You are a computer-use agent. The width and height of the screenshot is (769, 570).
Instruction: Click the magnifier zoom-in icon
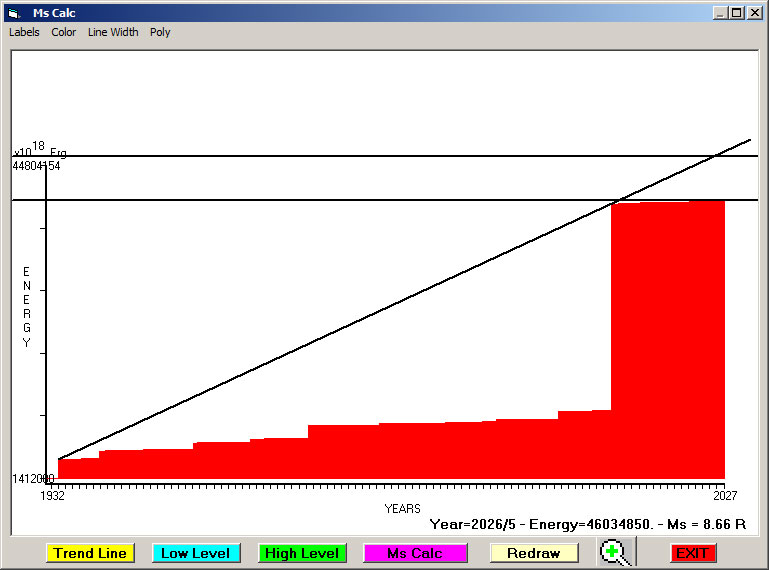(x=617, y=552)
